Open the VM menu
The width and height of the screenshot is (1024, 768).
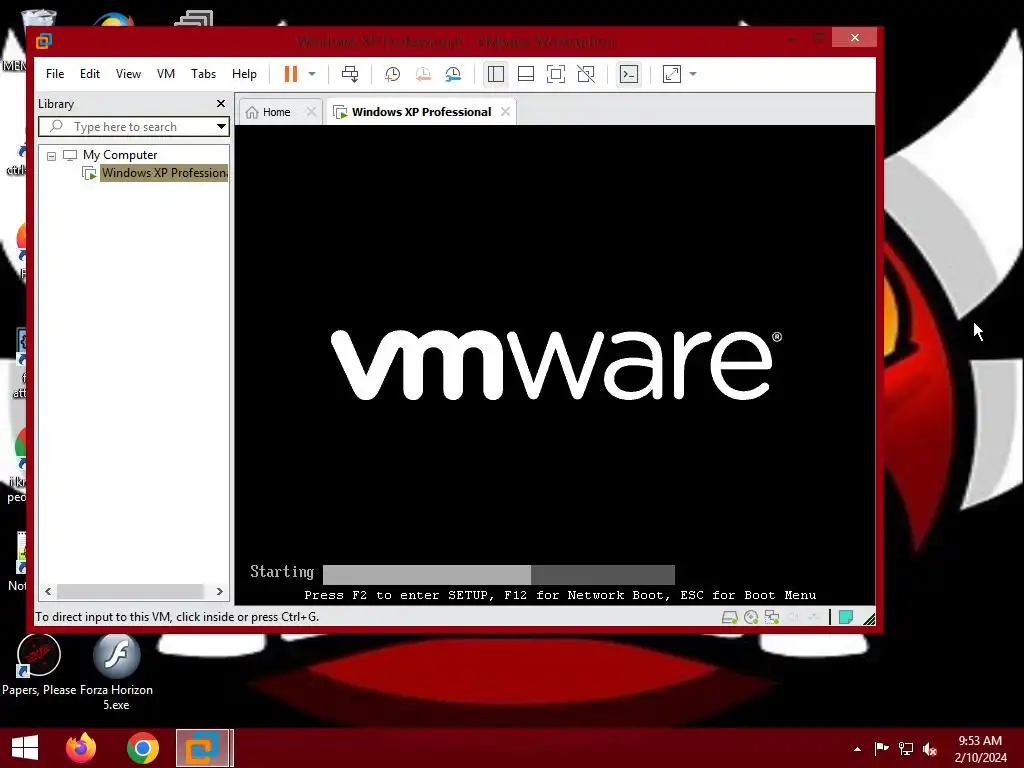[x=166, y=74]
